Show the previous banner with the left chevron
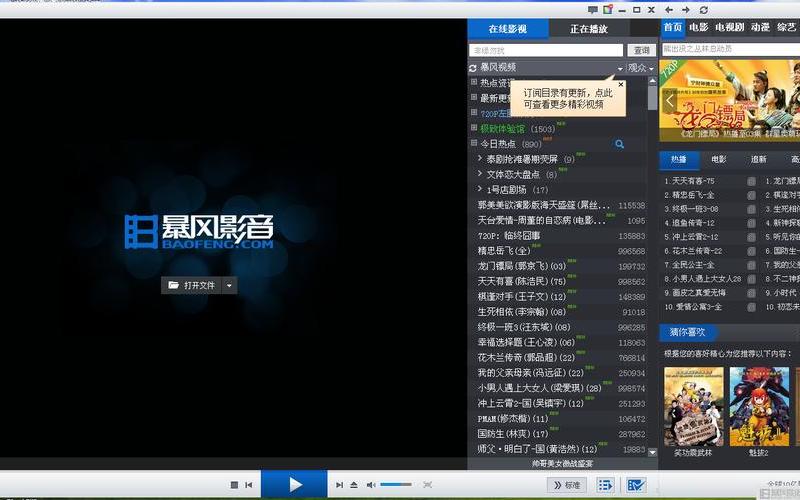 coord(670,101)
